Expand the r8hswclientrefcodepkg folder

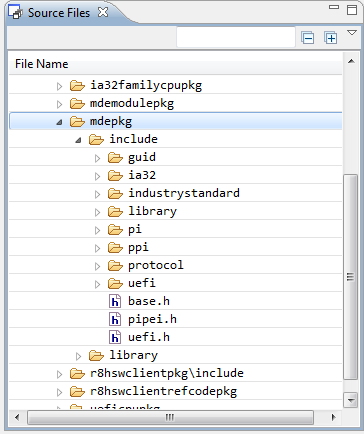pyautogui.click(x=59, y=393)
